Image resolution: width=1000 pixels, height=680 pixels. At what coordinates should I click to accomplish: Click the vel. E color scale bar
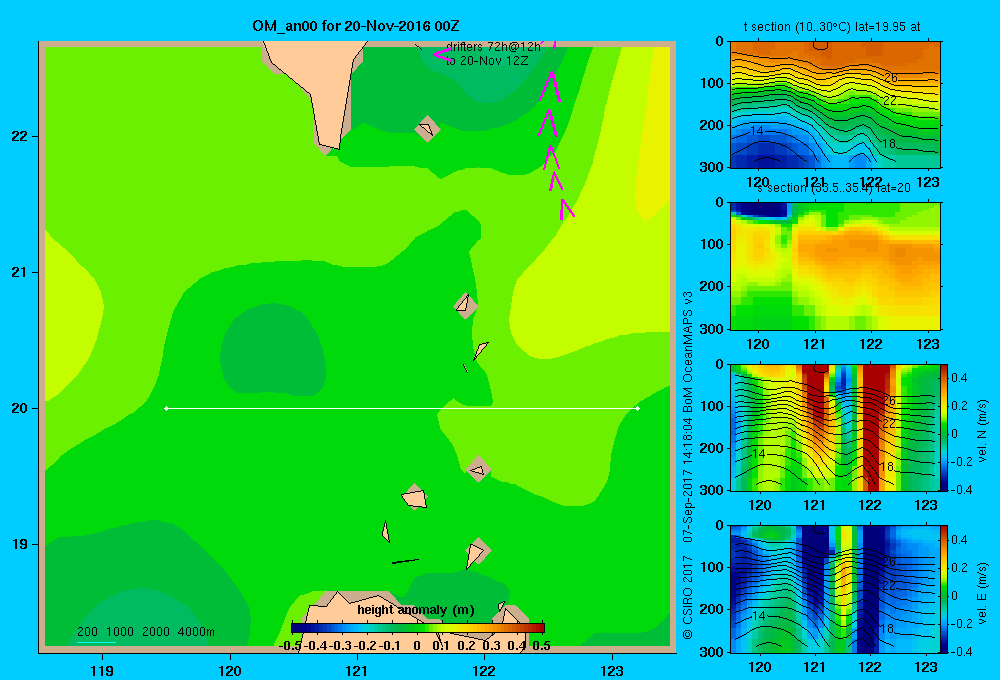pos(944,589)
